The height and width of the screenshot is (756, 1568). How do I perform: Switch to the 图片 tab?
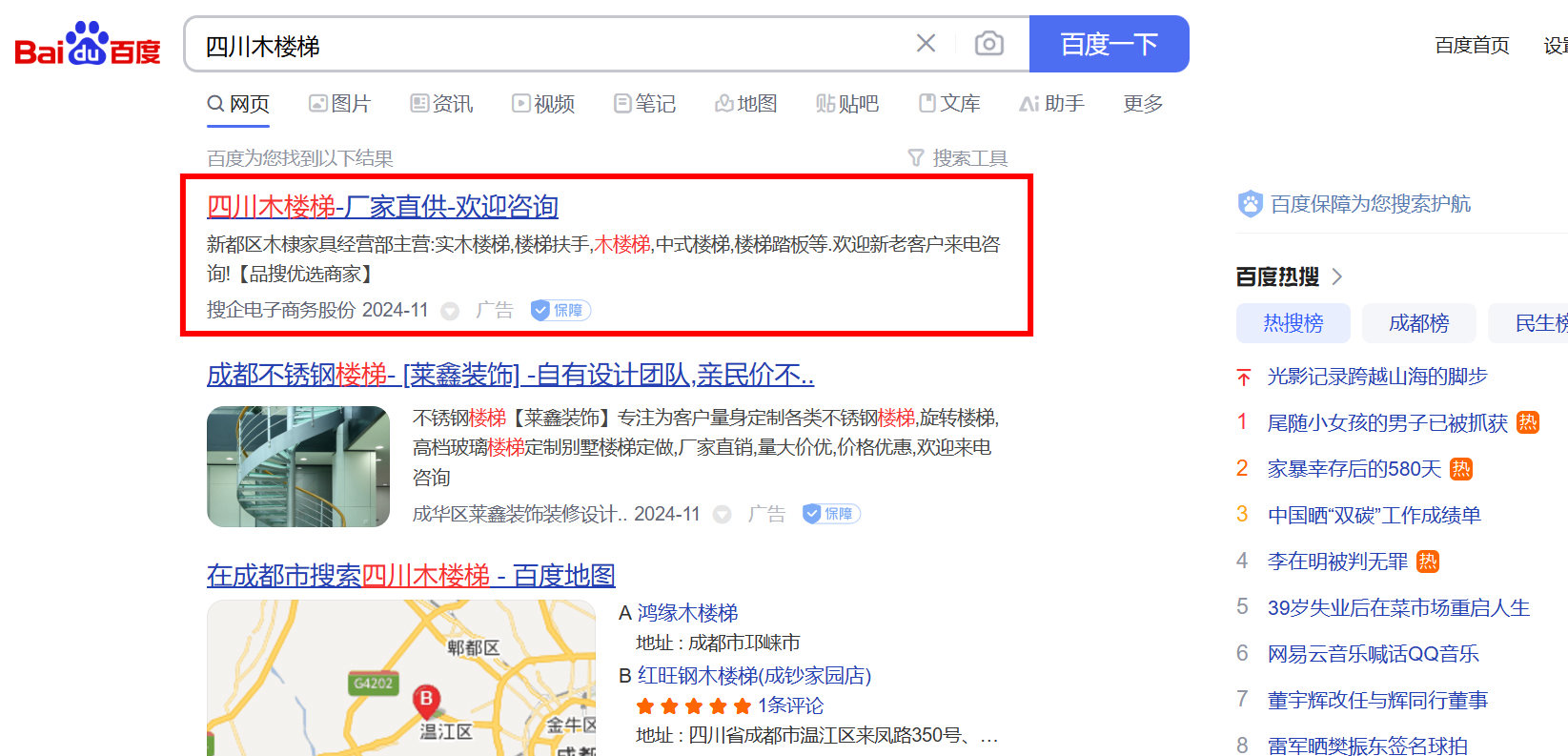click(x=340, y=104)
